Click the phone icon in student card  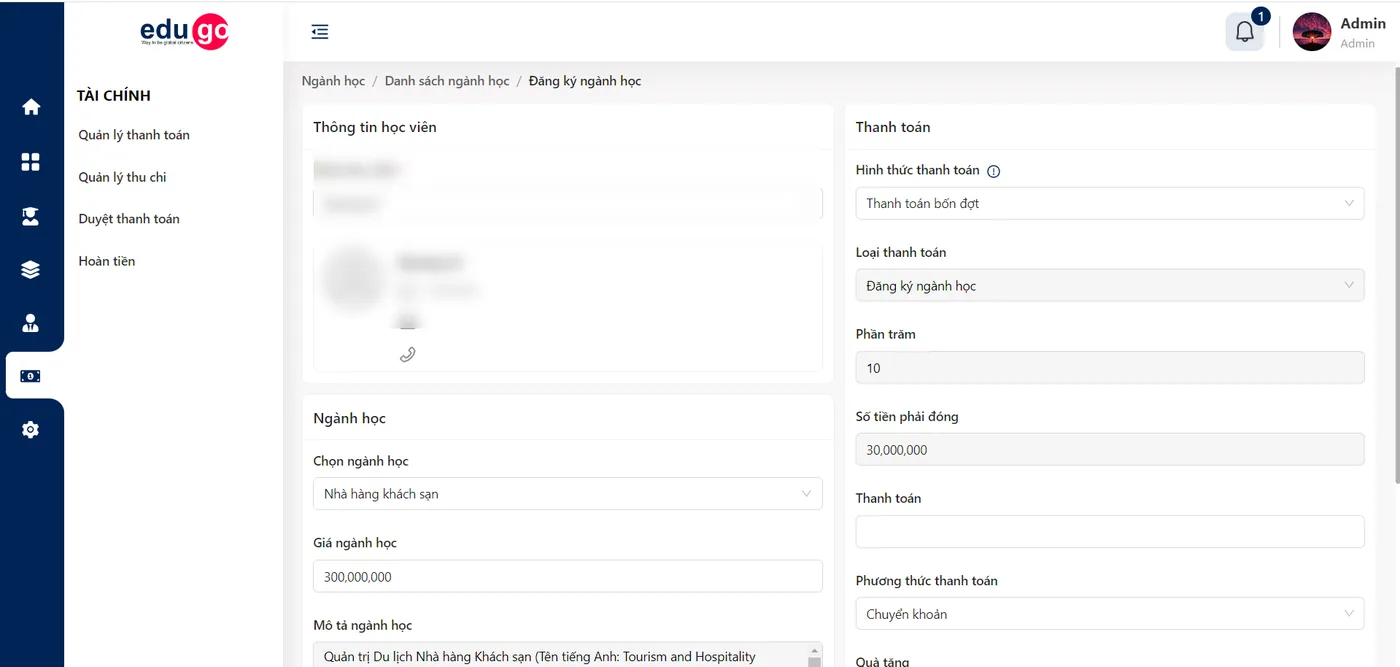[x=407, y=354]
